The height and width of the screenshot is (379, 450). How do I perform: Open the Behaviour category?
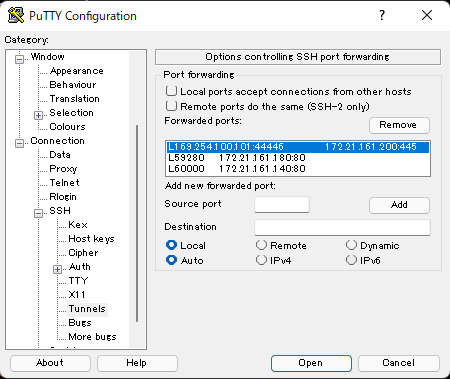(x=73, y=85)
